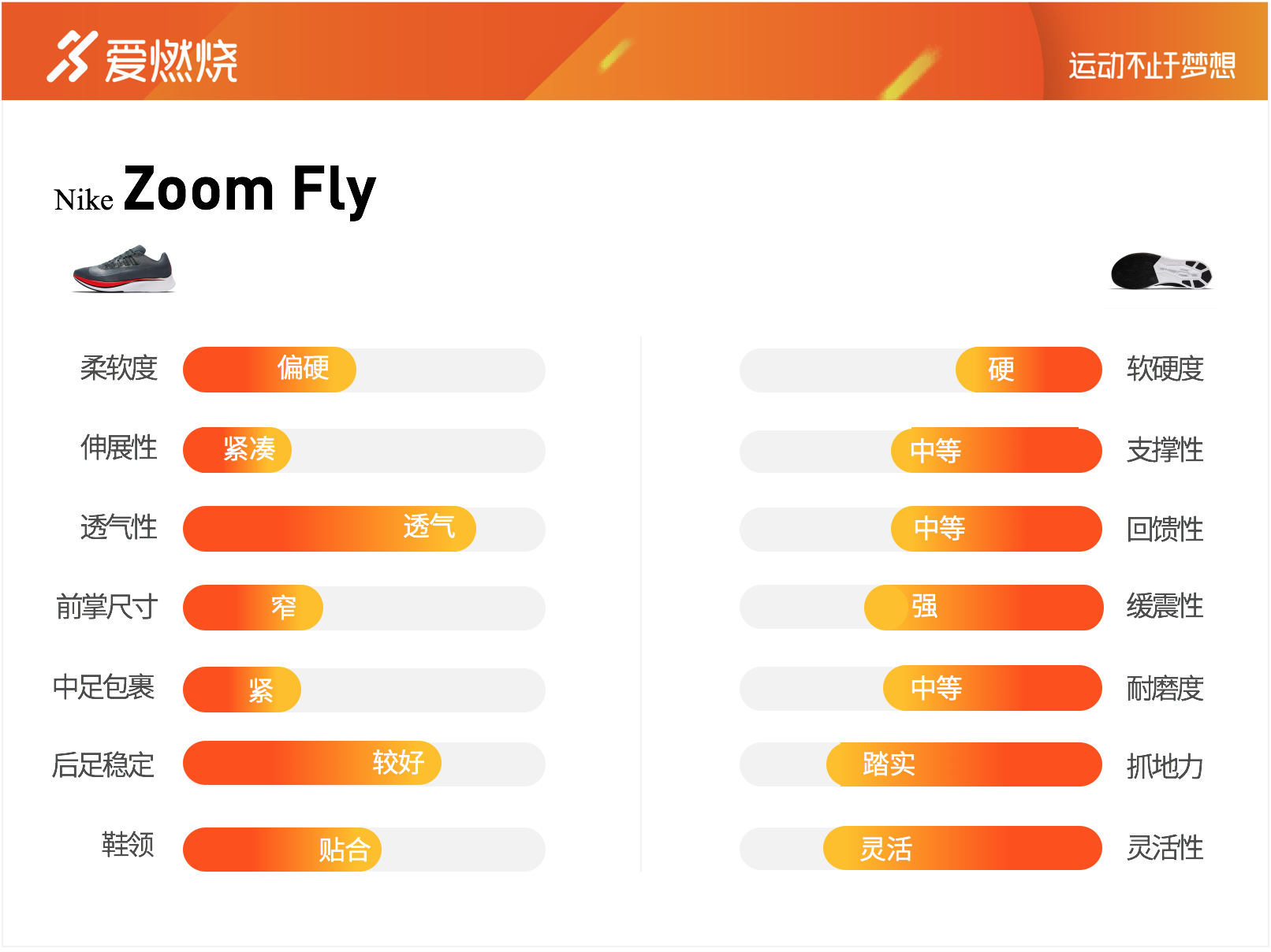
Task: Click the 运动不止于梦想 slogan text
Action: [1151, 65]
